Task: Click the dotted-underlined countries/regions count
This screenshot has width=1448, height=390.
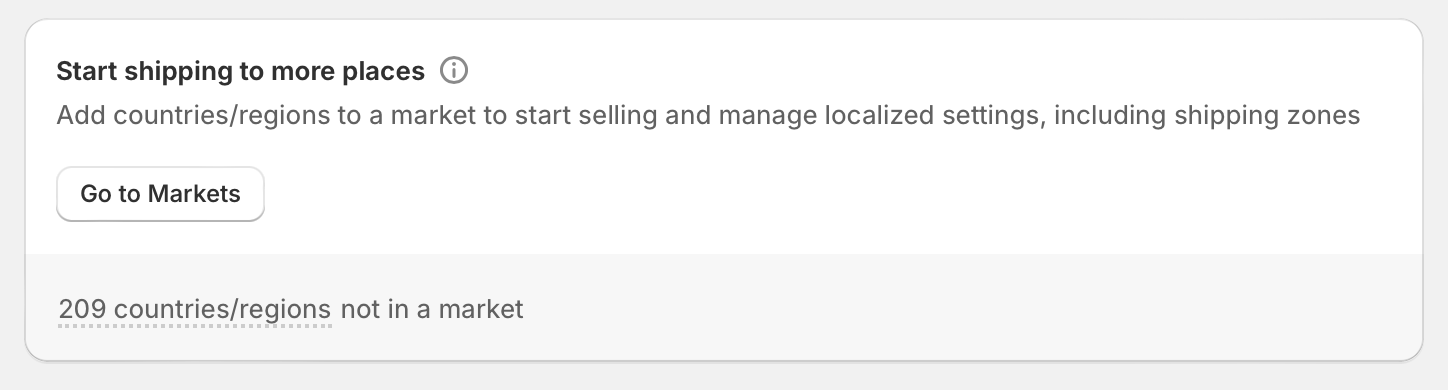Action: [x=195, y=309]
